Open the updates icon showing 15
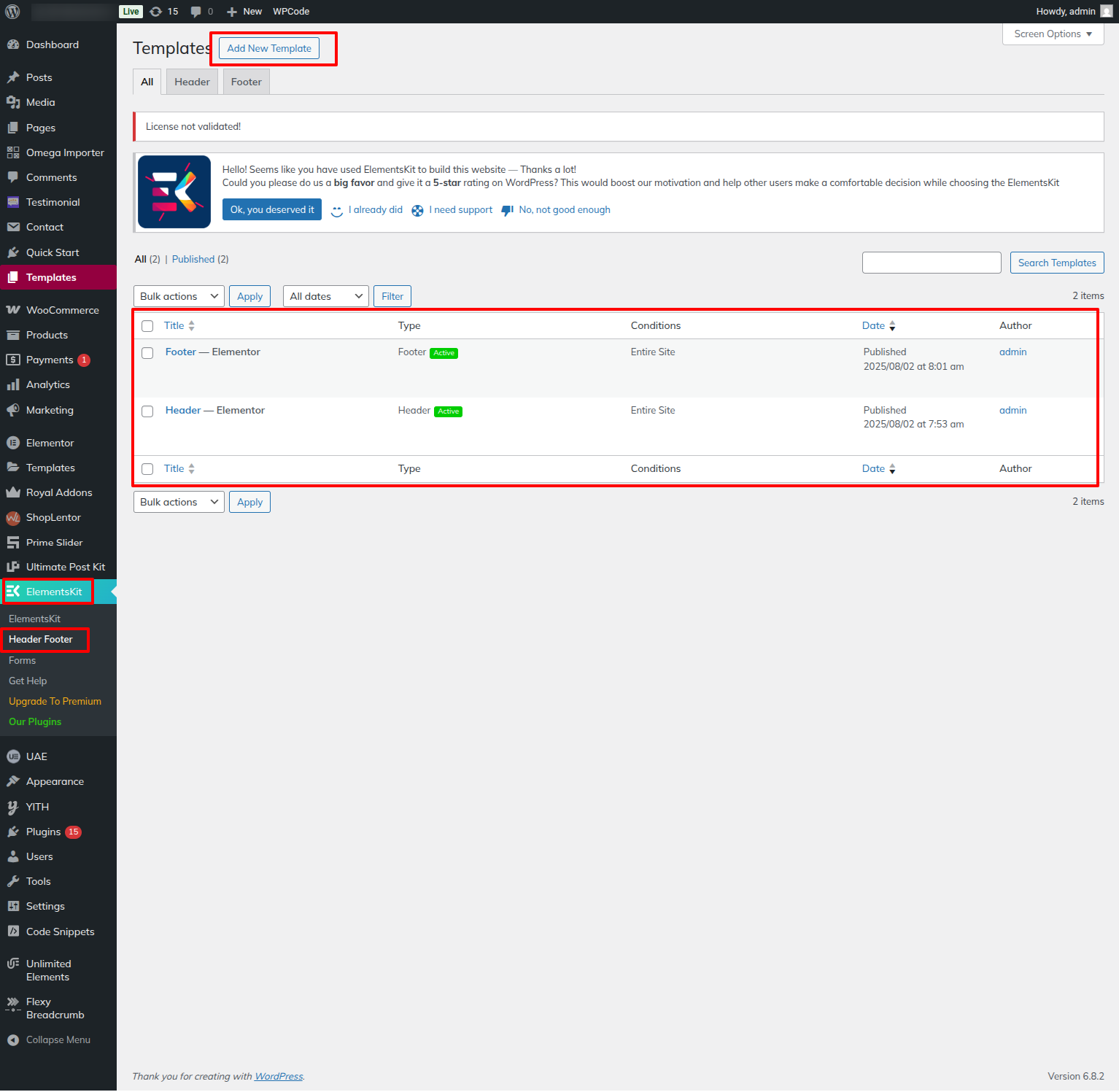This screenshot has height=1092, width=1119. 156,12
